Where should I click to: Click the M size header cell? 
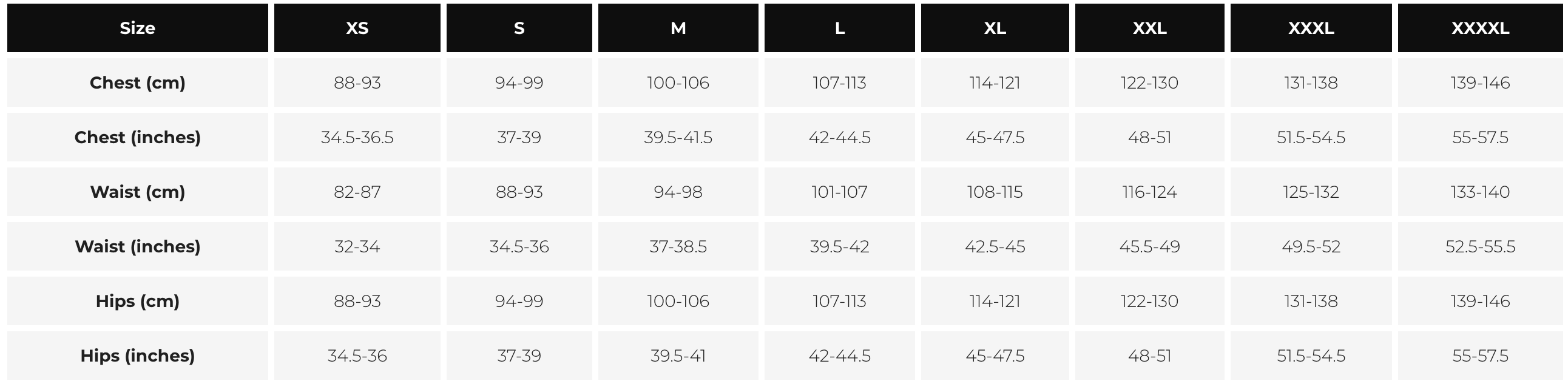pos(677,28)
